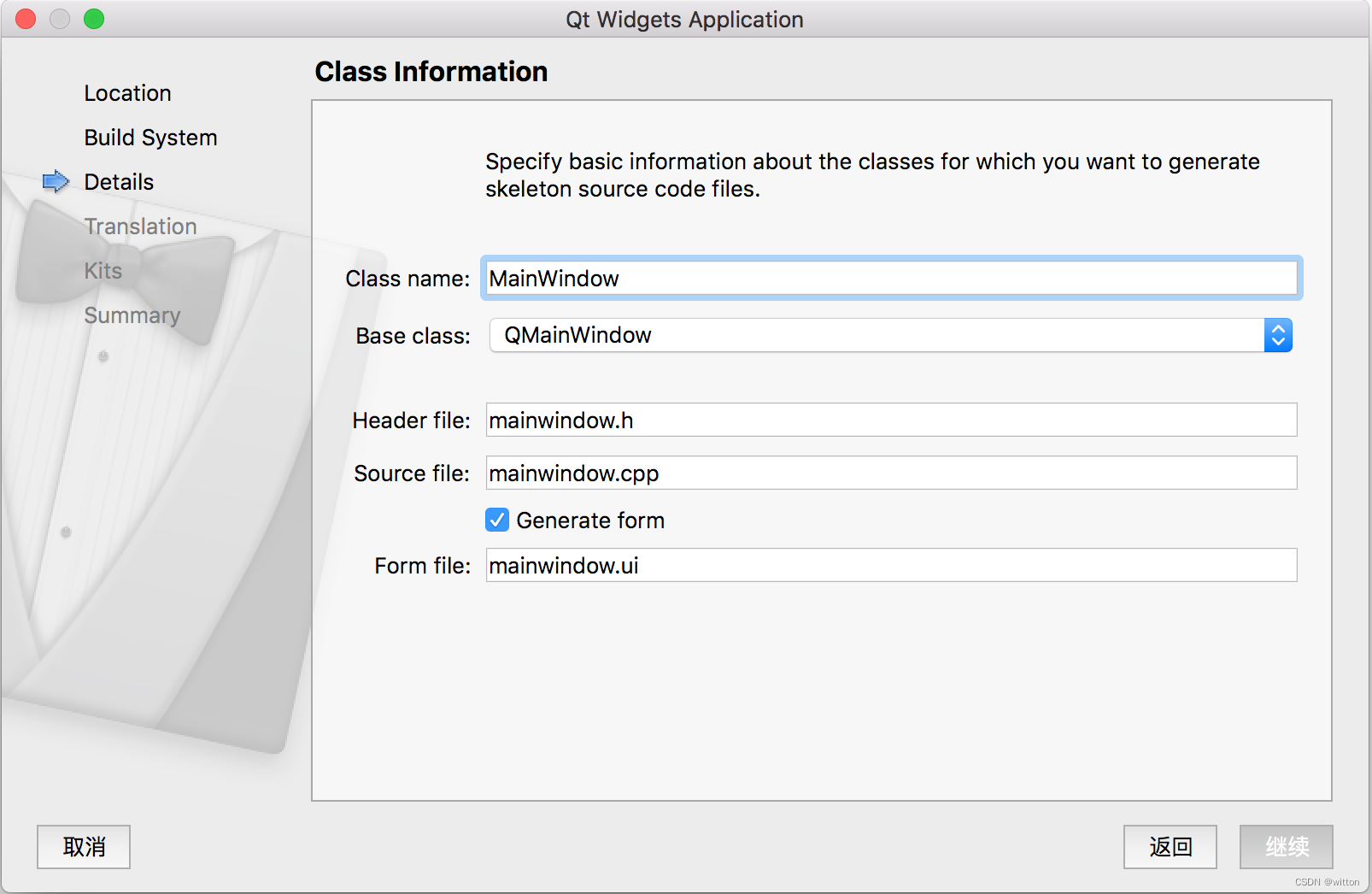This screenshot has width=1372, height=894.
Task: Close the wizard with the red button
Action: [x=26, y=19]
